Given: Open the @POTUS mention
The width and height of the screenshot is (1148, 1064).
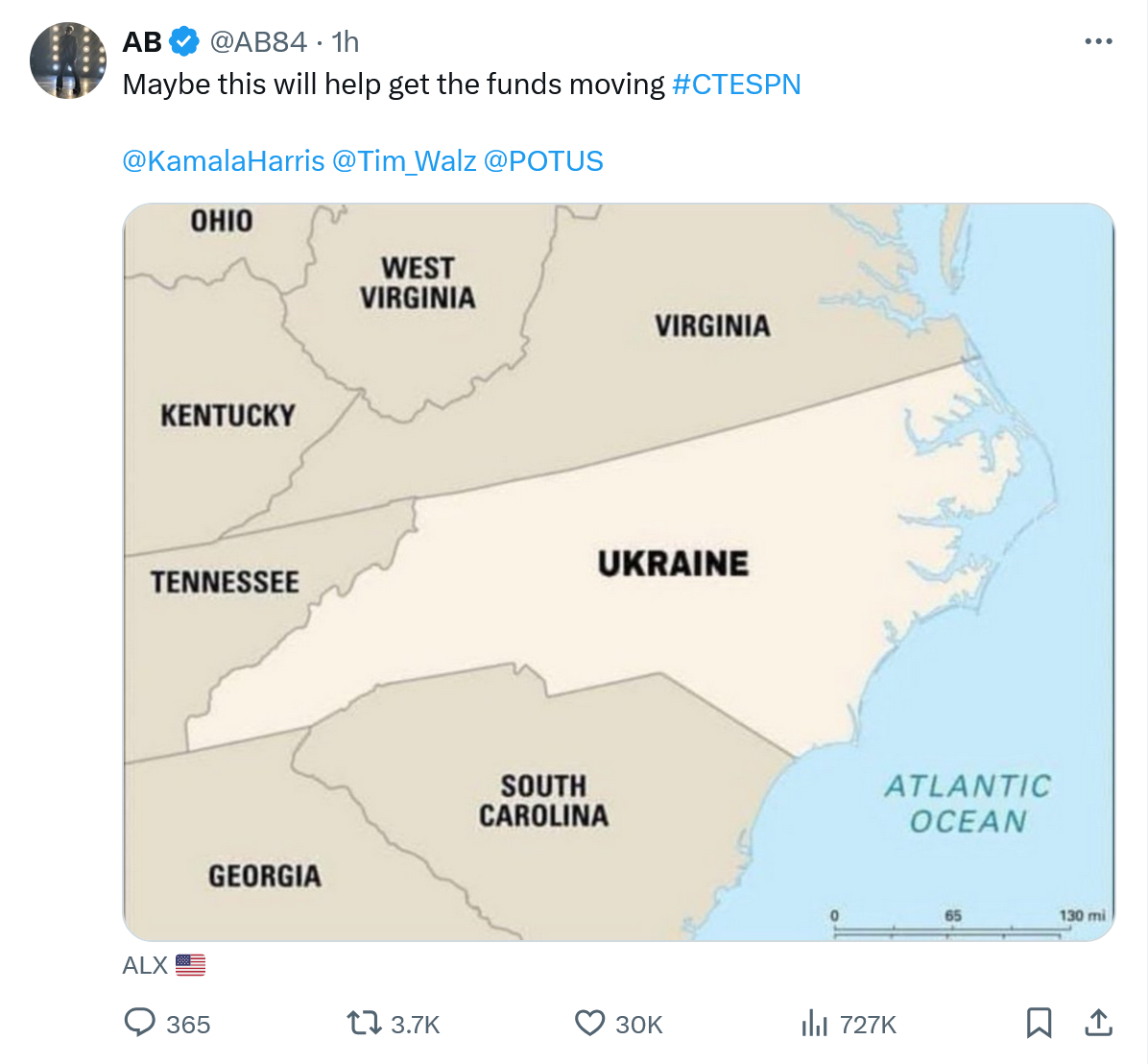Looking at the screenshot, I should (x=543, y=160).
